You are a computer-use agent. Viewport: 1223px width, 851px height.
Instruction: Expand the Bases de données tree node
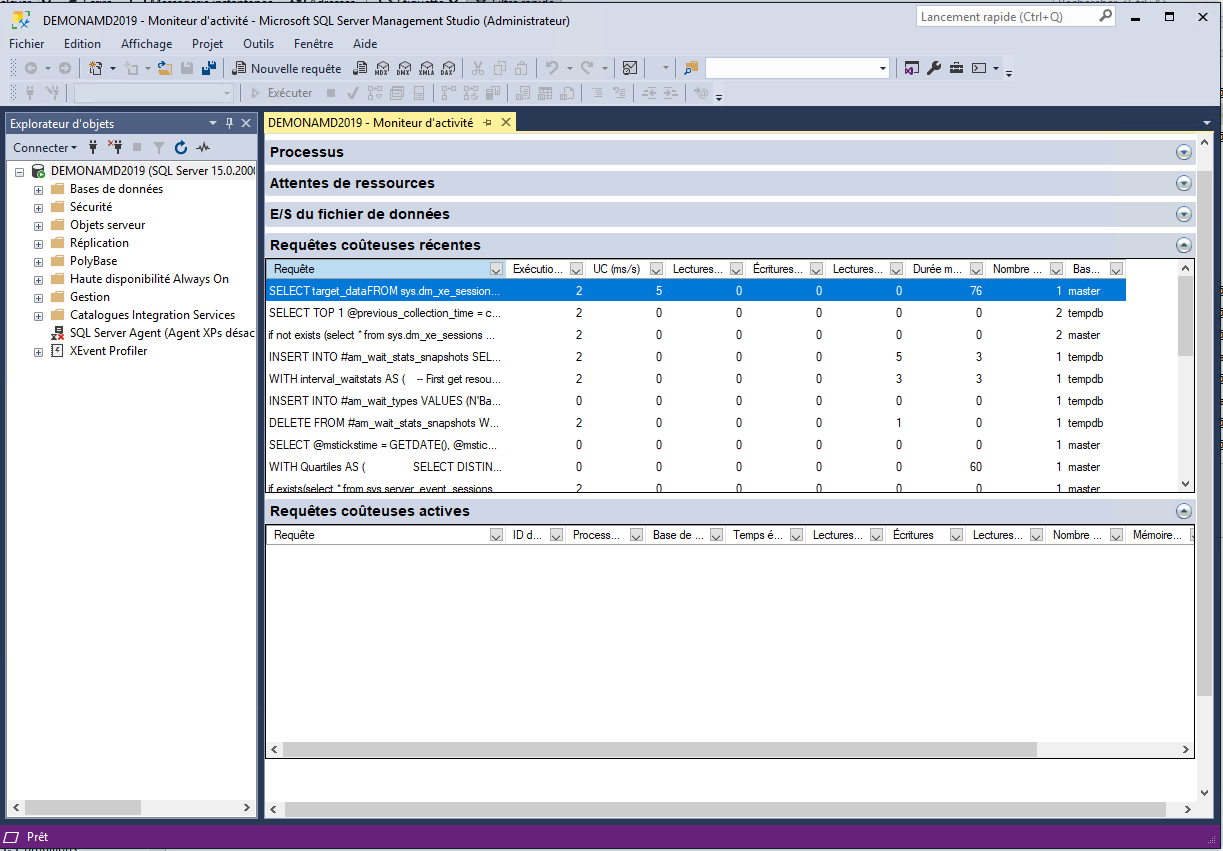pos(38,189)
